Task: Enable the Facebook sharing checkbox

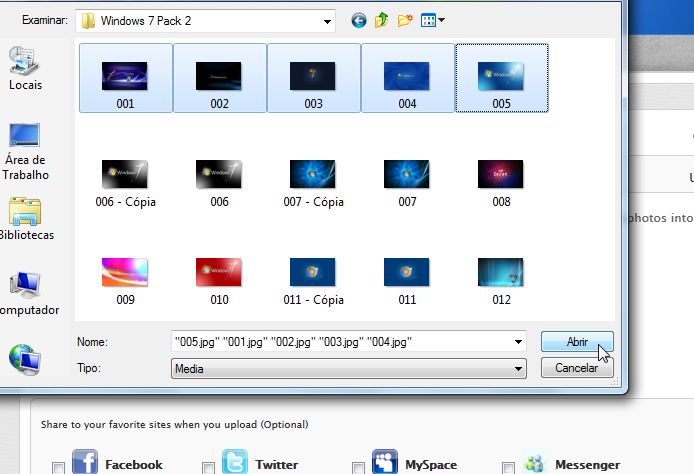Action: tap(58, 467)
